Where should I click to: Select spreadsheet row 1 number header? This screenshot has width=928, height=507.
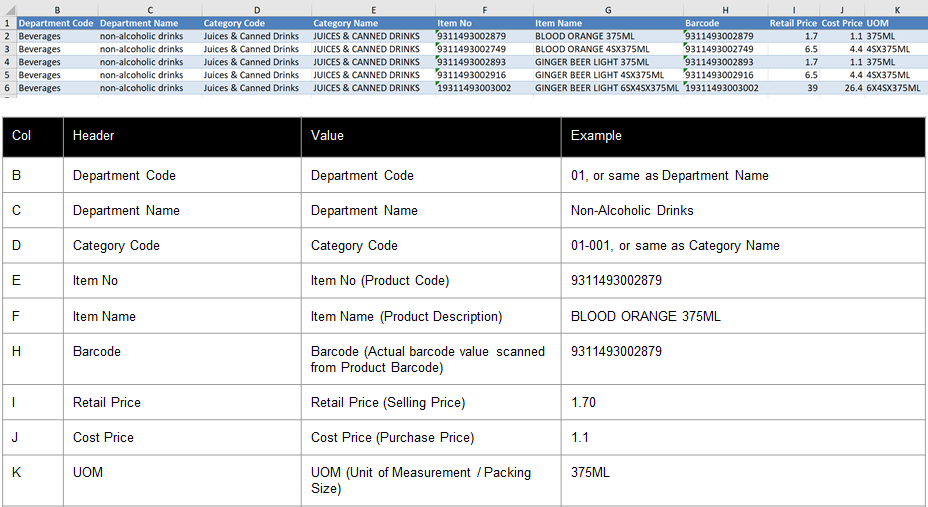pos(8,23)
